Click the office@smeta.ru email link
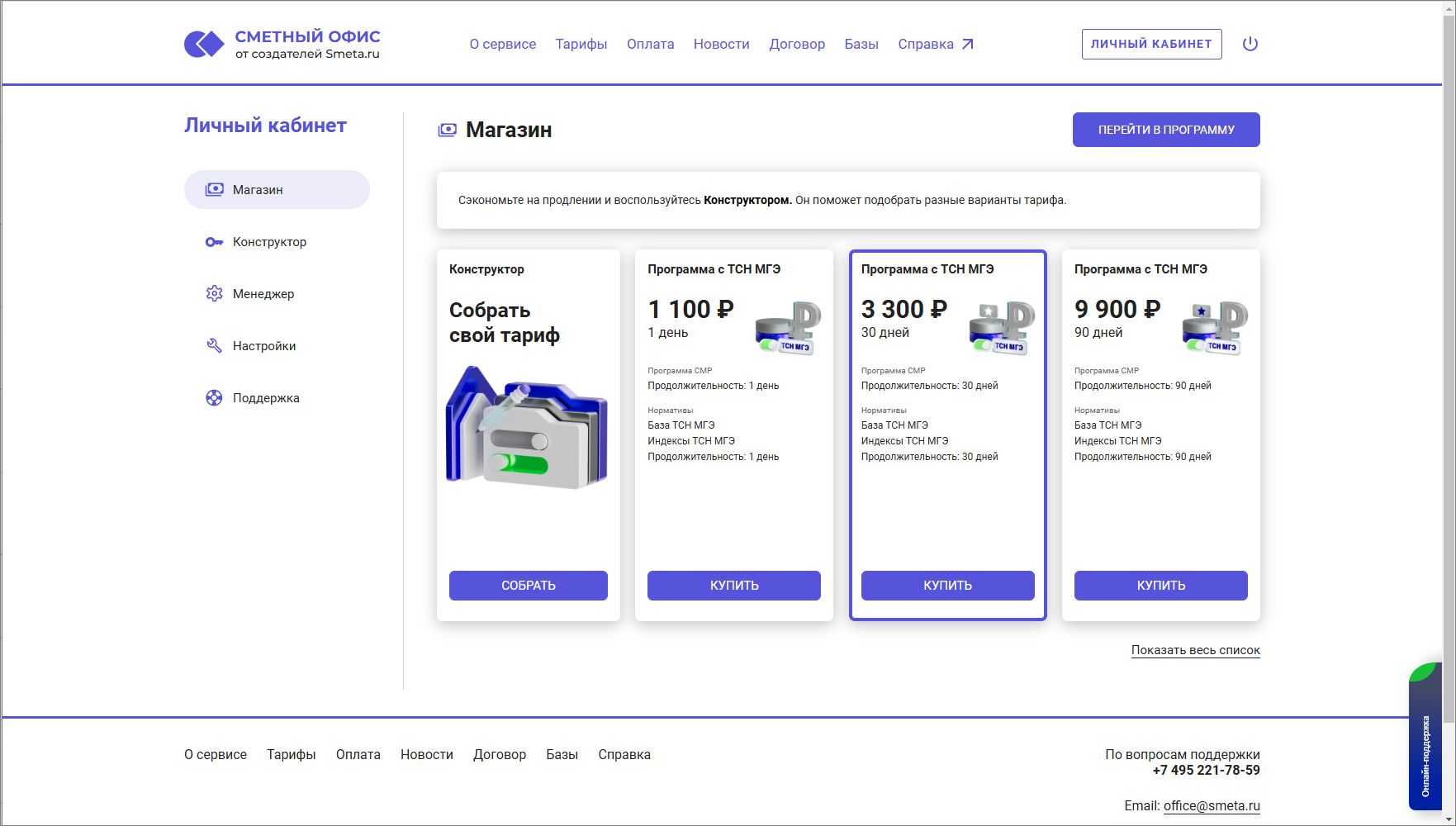 [1212, 806]
